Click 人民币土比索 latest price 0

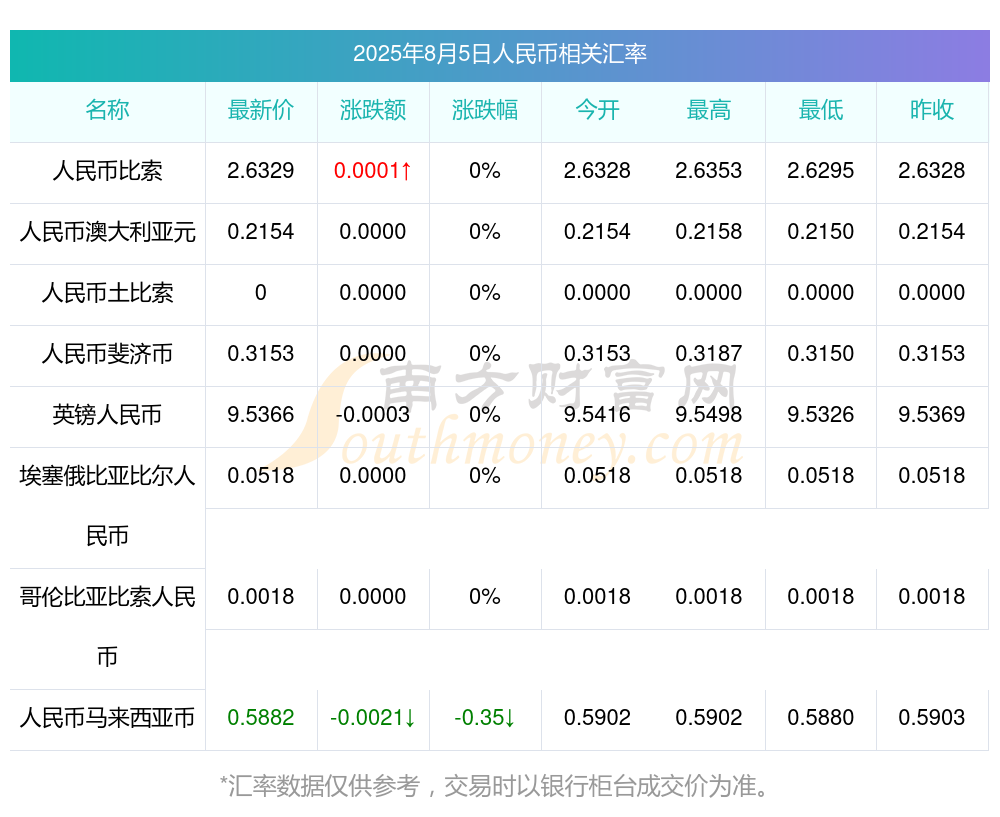261,292
